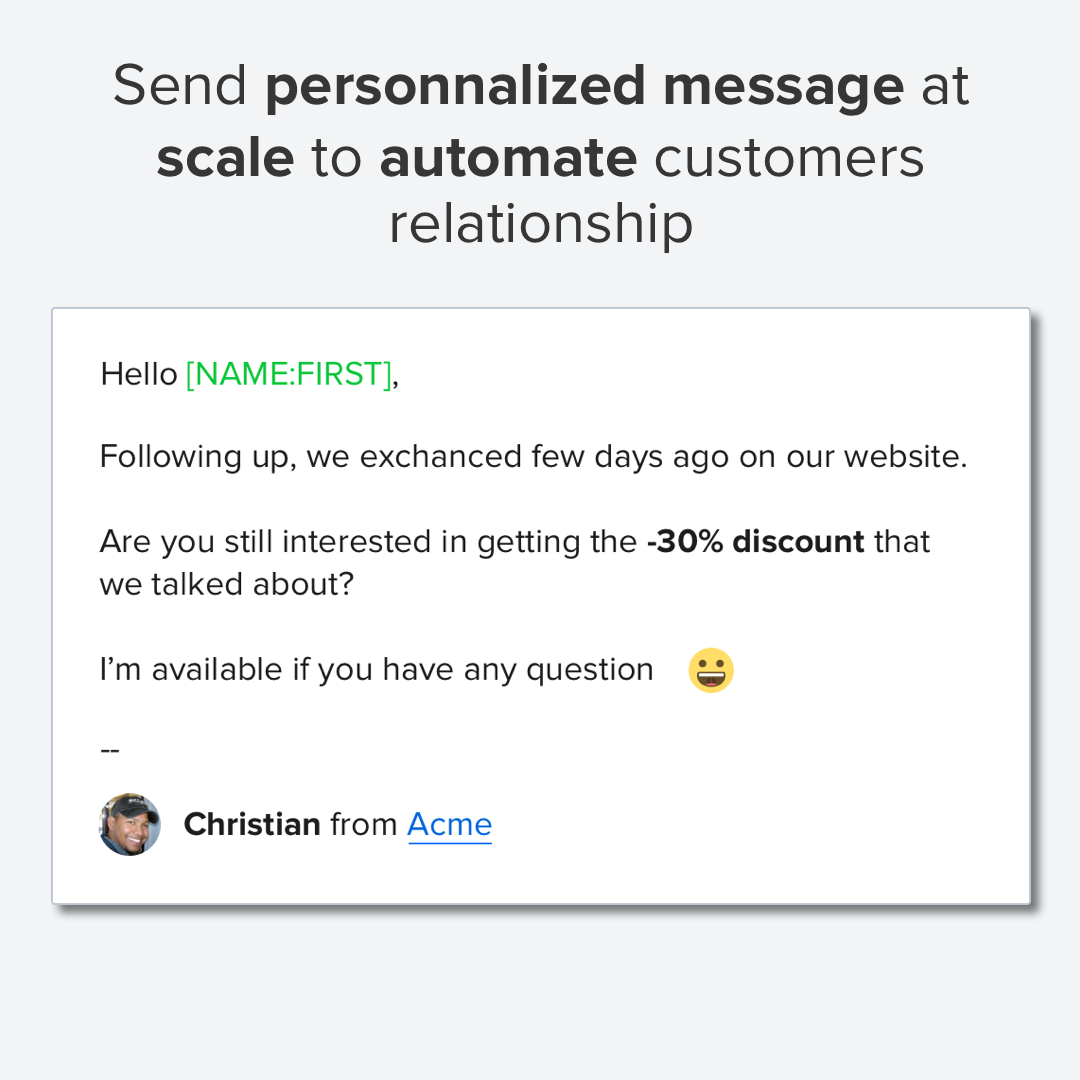Click Christian's round avatar photo

130,825
